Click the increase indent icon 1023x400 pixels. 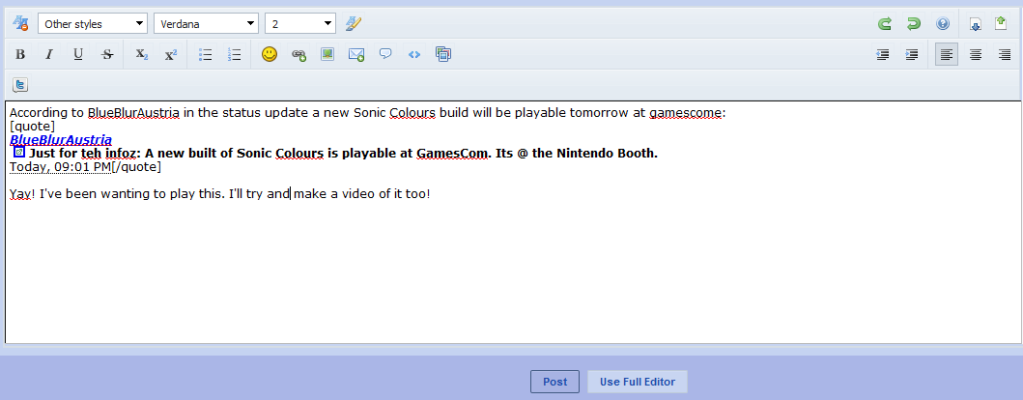(912, 54)
